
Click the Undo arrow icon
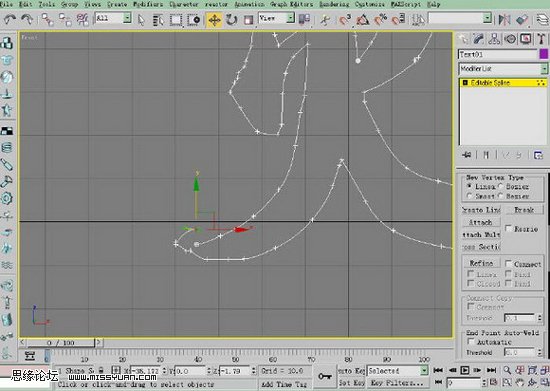[x=10, y=19]
